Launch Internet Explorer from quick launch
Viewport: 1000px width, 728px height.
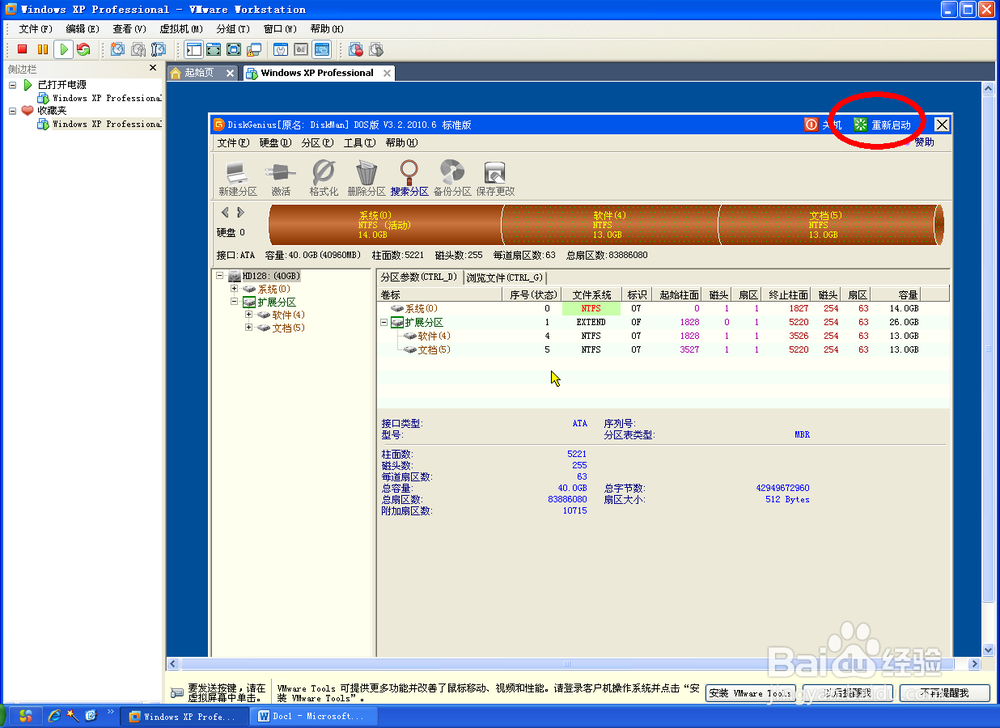point(55,716)
